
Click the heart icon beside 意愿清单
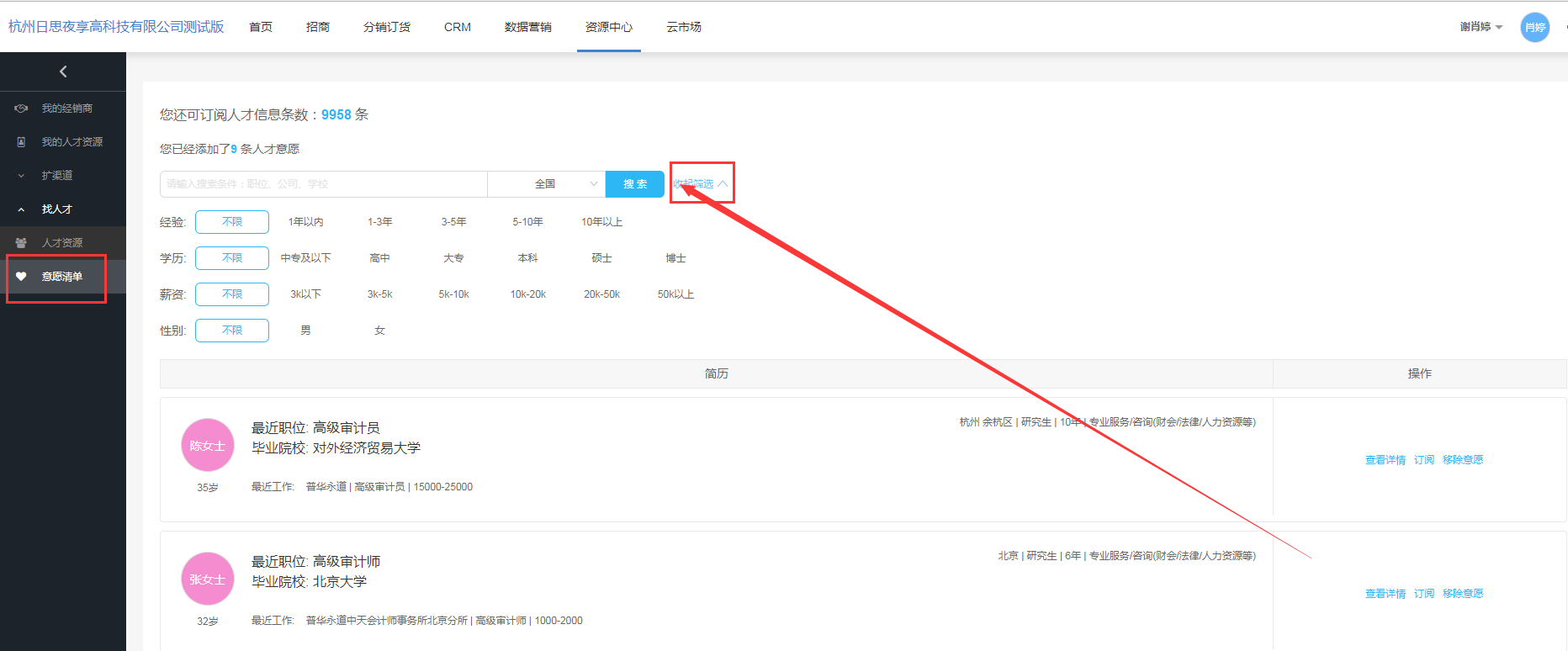point(22,277)
